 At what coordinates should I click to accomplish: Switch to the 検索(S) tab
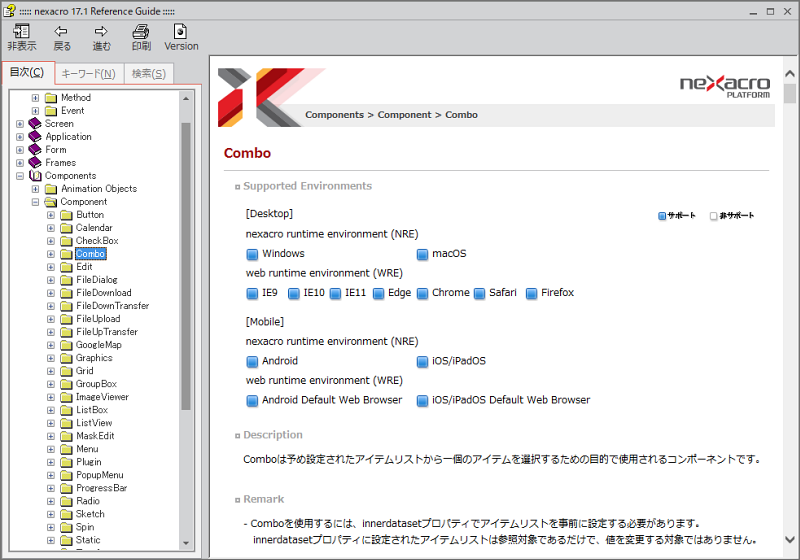(x=149, y=73)
